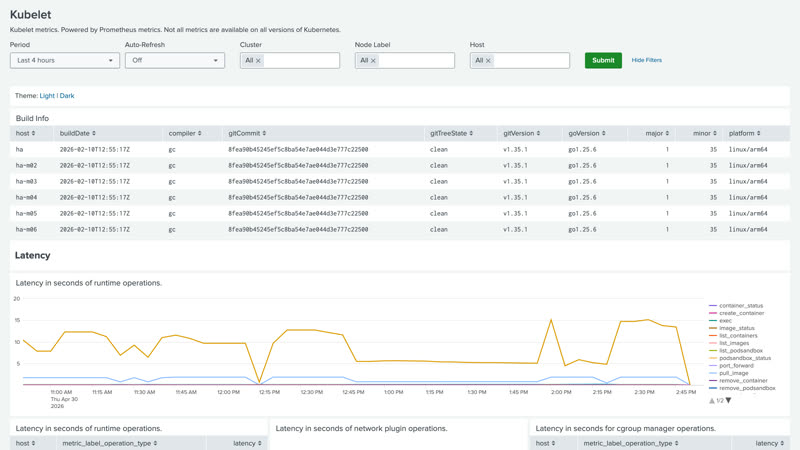Remove the All tag from Node Label filter
Image resolution: width=800 pixels, height=450 pixels.
(x=373, y=61)
